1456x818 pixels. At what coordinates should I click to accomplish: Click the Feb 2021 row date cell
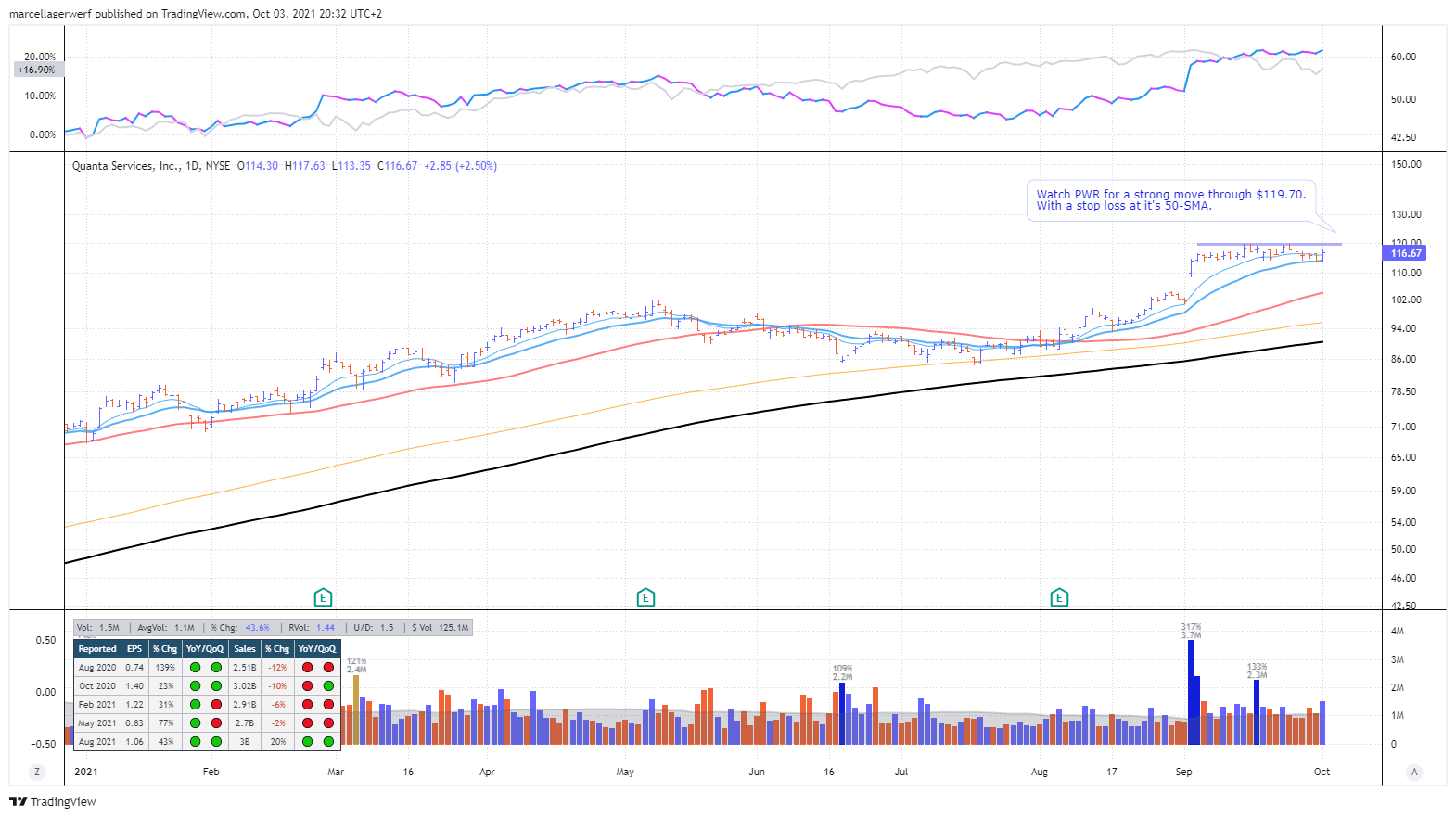pyautogui.click(x=97, y=705)
